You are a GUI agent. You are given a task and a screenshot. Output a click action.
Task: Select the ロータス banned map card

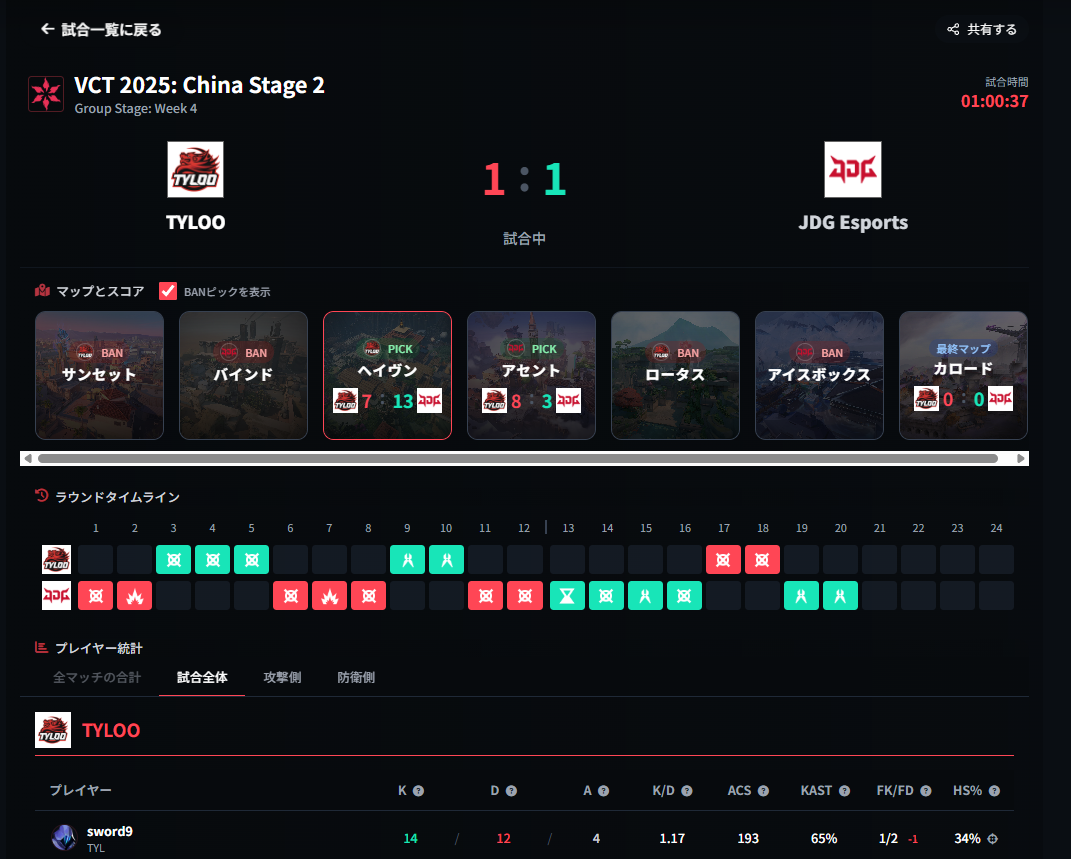676,376
